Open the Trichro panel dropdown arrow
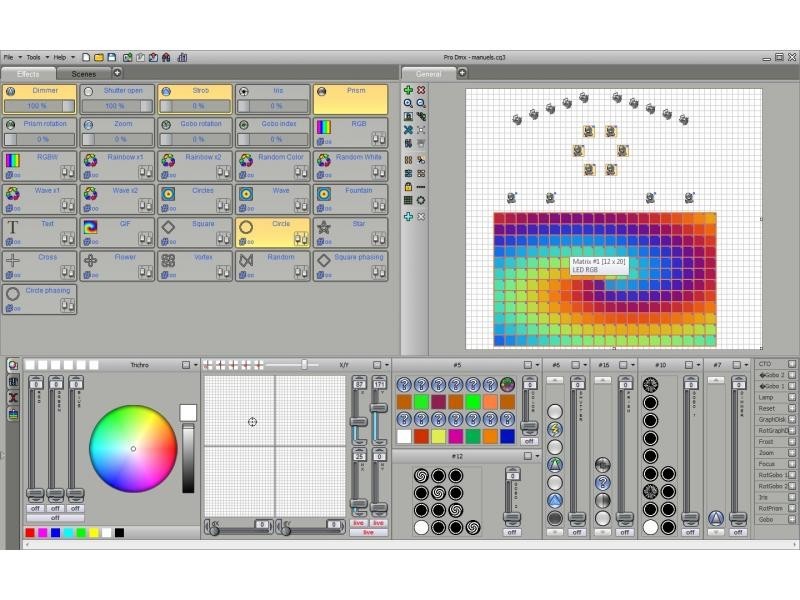Screen dimensions: 800x600 coord(196,365)
